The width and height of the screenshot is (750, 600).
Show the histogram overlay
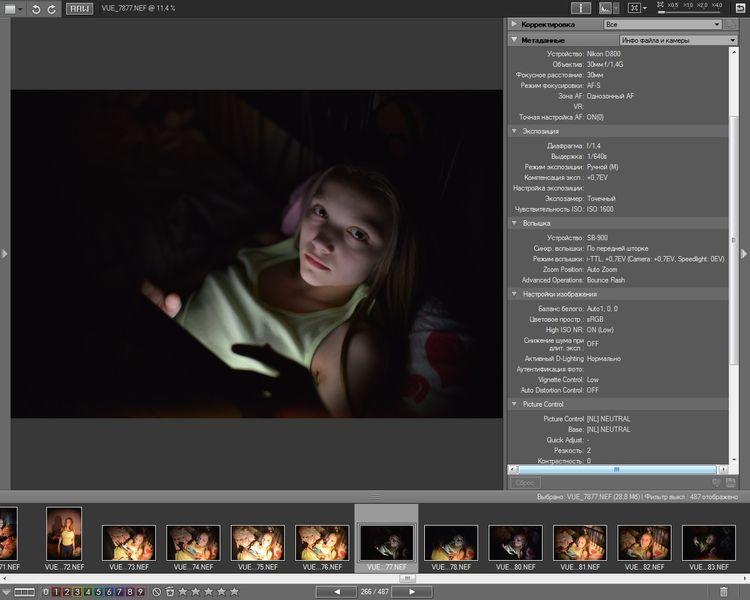pos(606,8)
